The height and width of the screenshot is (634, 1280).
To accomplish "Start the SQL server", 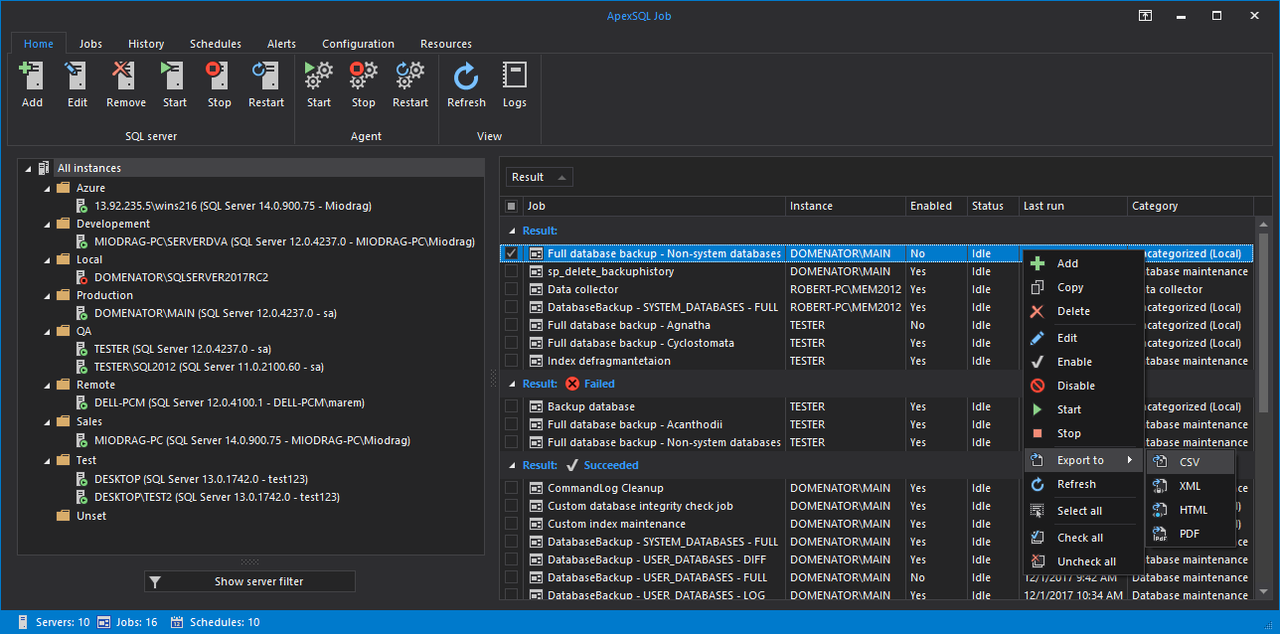I will coord(174,76).
